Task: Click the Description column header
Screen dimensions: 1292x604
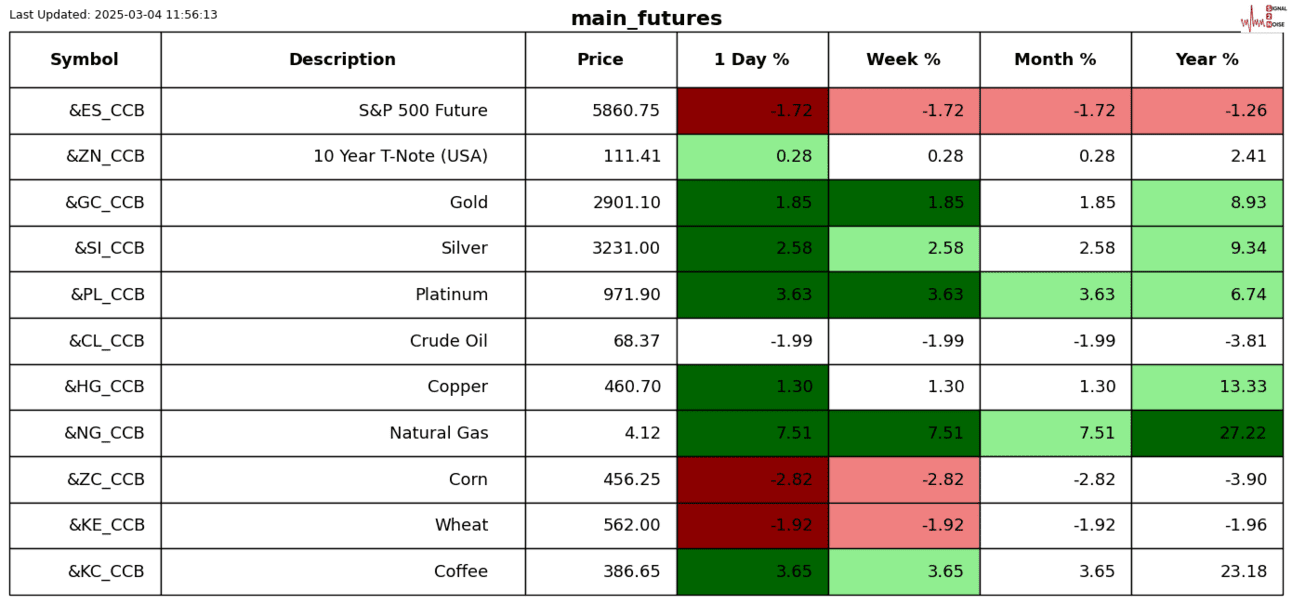Action: (x=342, y=60)
